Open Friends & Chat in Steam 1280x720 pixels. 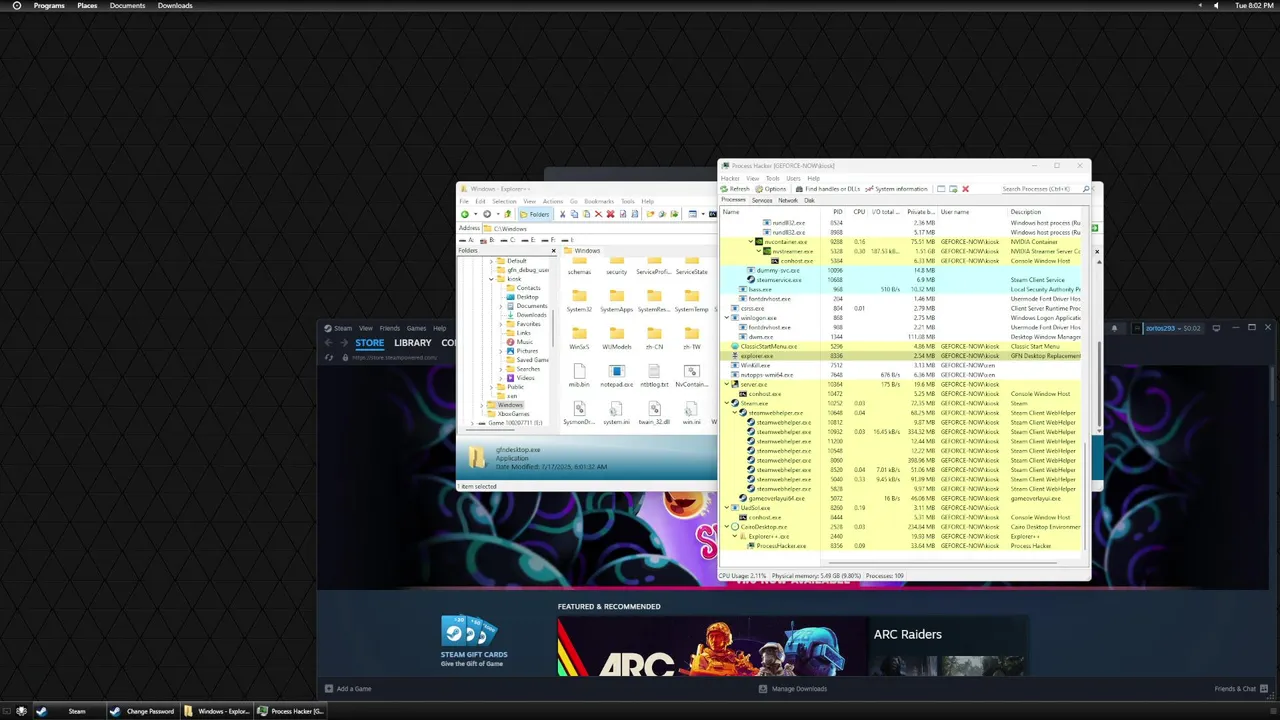pos(1240,689)
